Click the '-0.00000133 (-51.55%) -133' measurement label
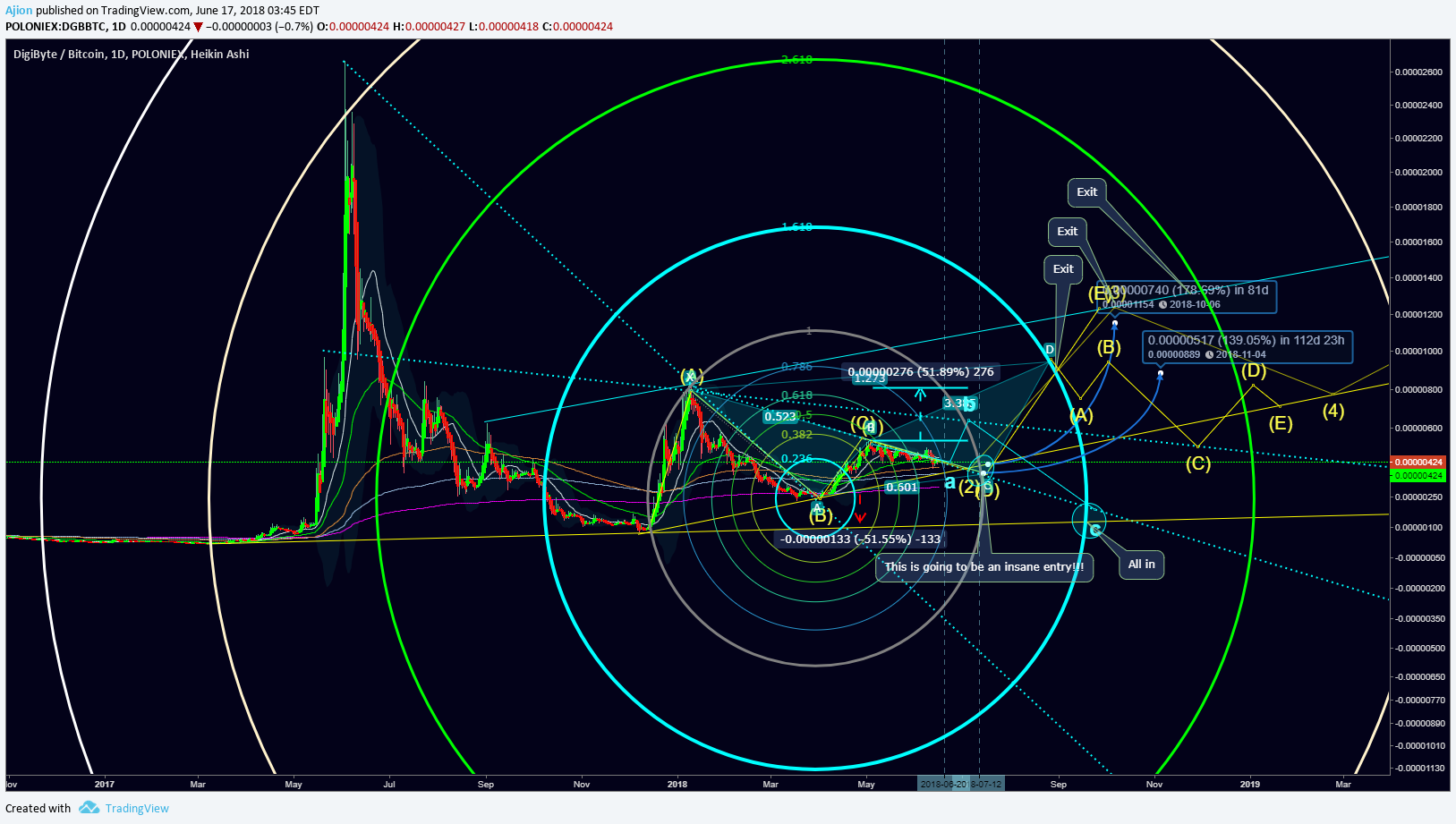 (x=861, y=539)
